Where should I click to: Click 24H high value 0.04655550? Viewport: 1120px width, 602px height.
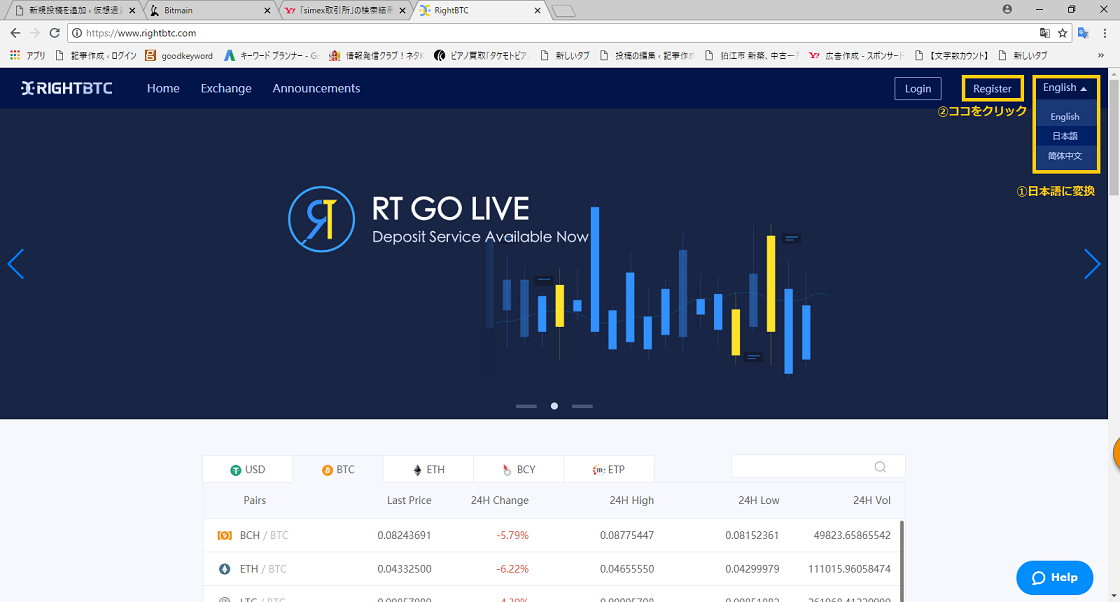click(x=626, y=569)
